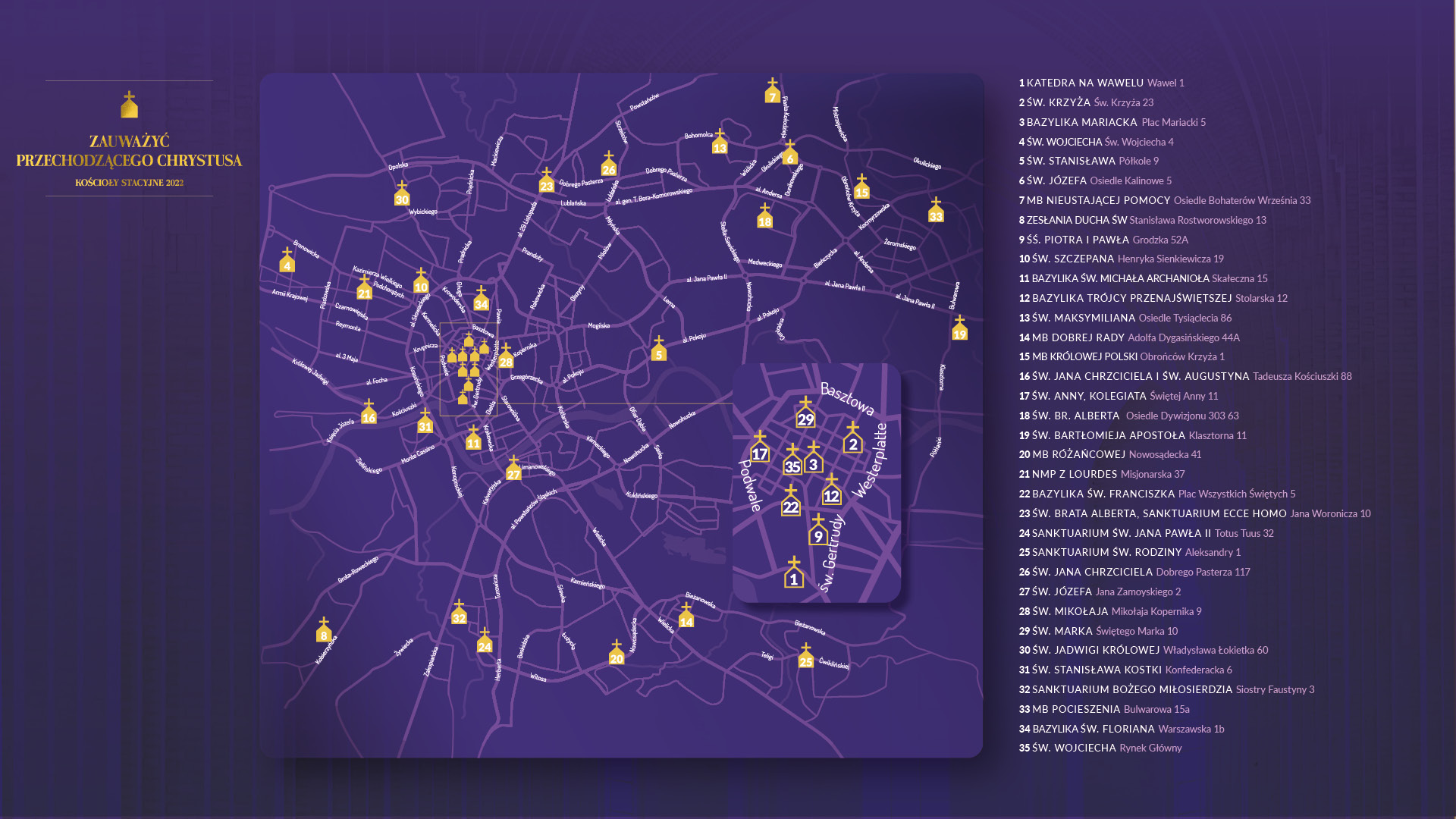Click the Kościoły Stacyjne 2022 subtitle

pyautogui.click(x=129, y=183)
